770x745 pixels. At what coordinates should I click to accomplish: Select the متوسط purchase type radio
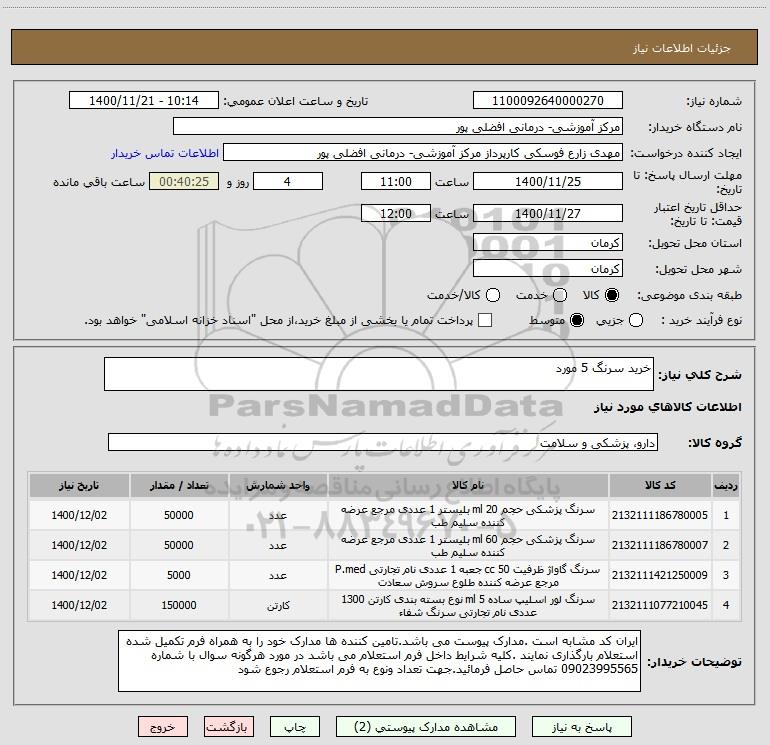point(577,320)
